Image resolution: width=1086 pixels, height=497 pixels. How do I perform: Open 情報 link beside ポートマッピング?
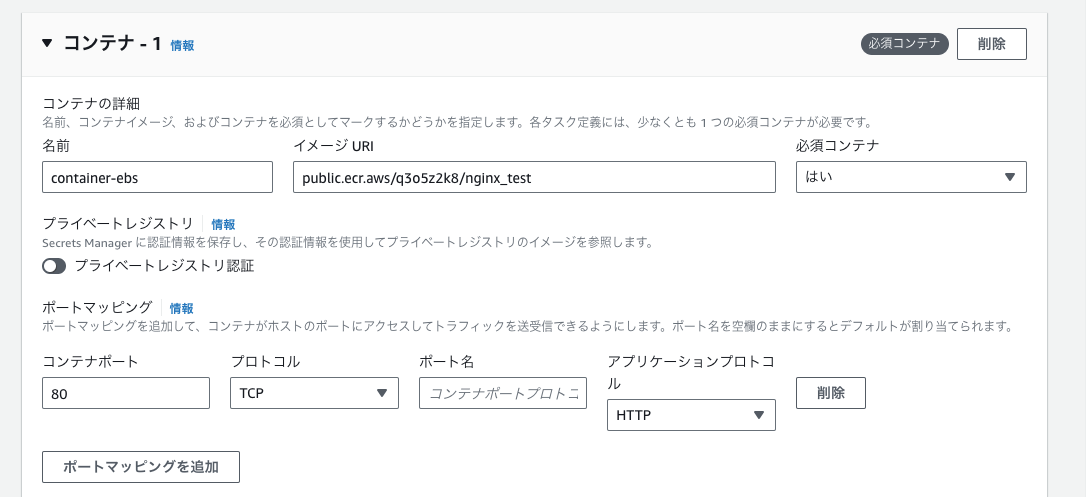pos(181,309)
